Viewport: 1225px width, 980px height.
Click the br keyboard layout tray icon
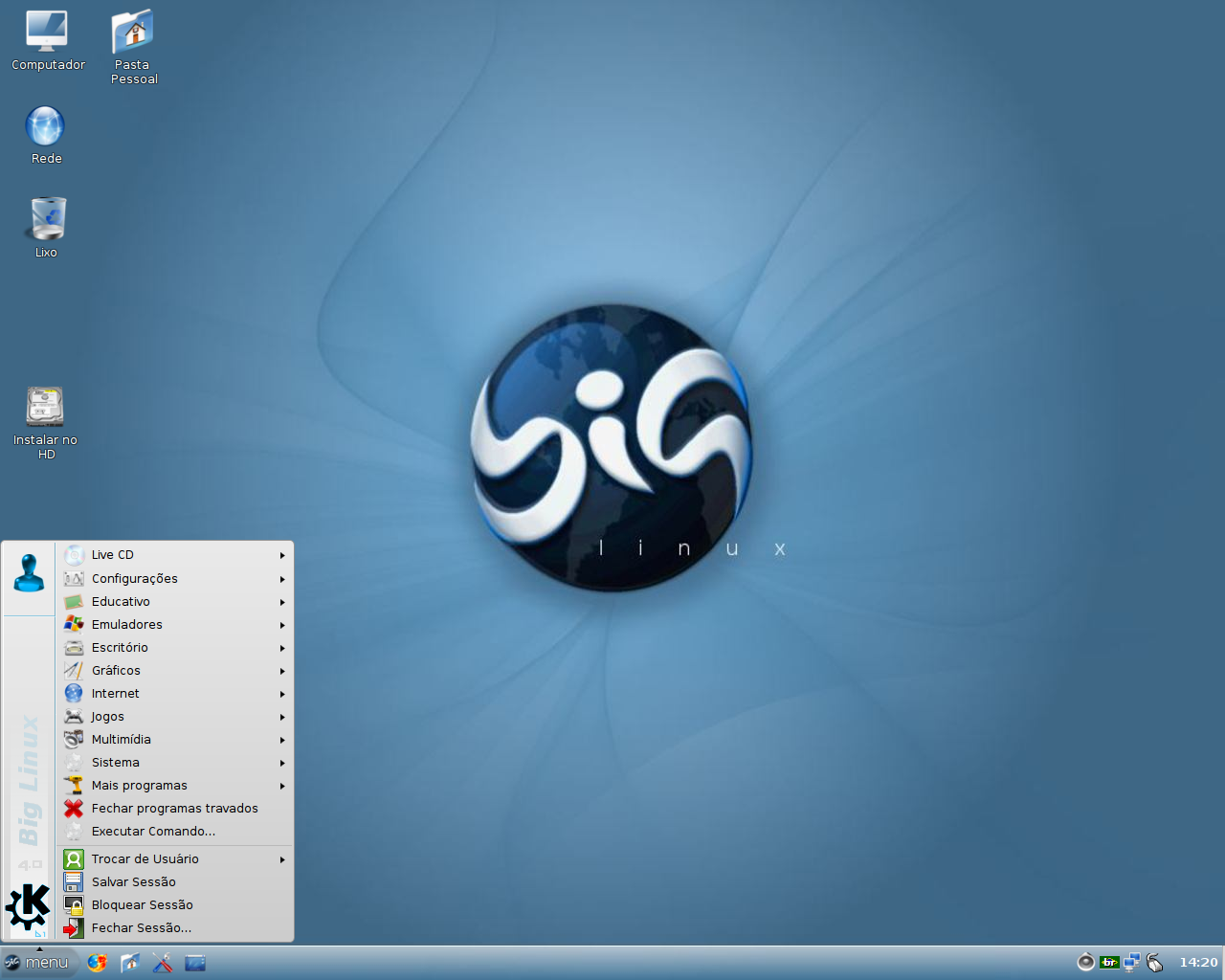pyautogui.click(x=1109, y=962)
